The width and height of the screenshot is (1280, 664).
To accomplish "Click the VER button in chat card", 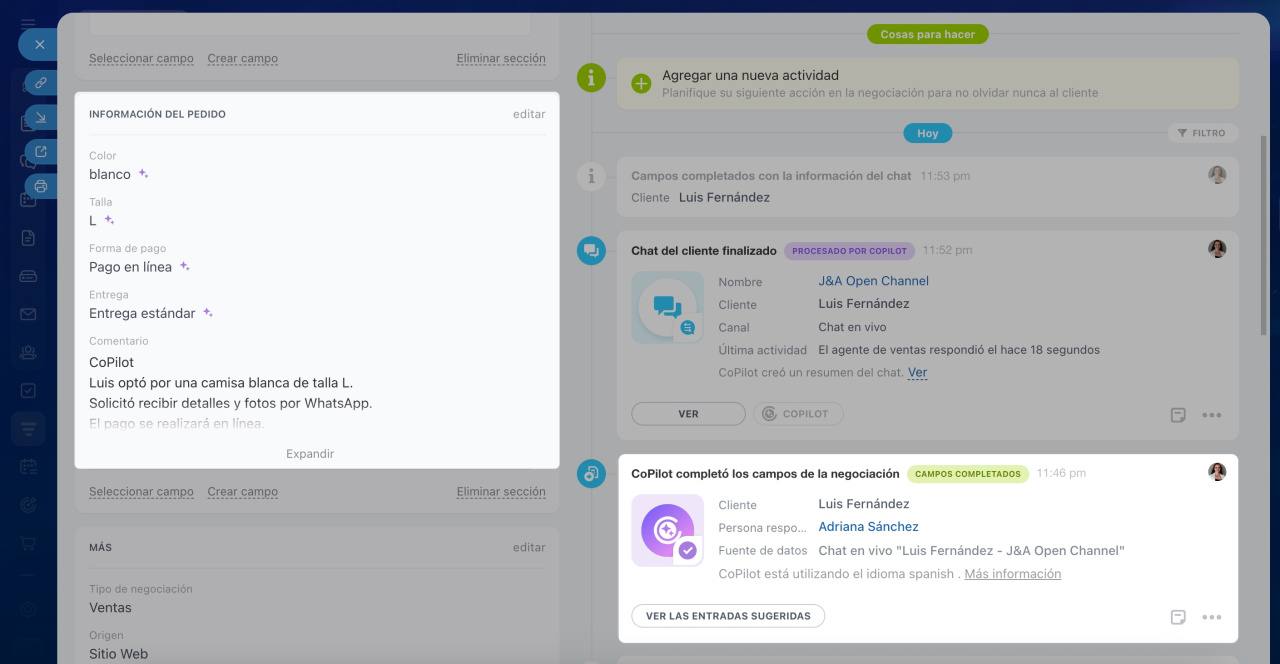I will (688, 414).
